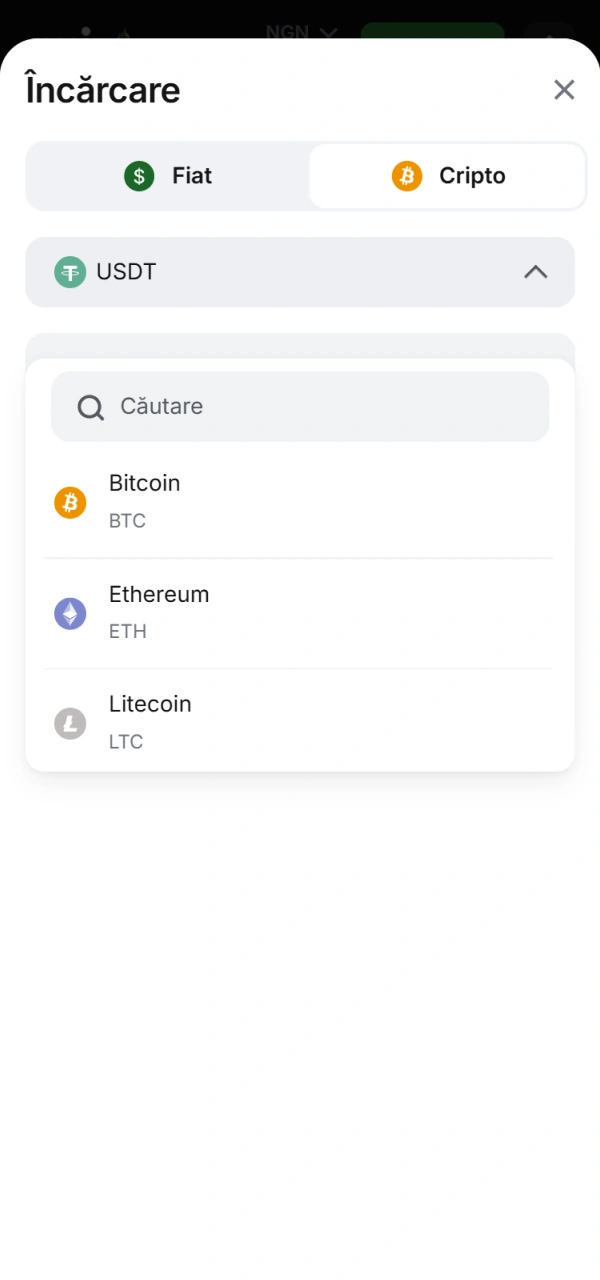This screenshot has height=1280, width=600.
Task: Click the BTC ticker label
Action: click(127, 521)
